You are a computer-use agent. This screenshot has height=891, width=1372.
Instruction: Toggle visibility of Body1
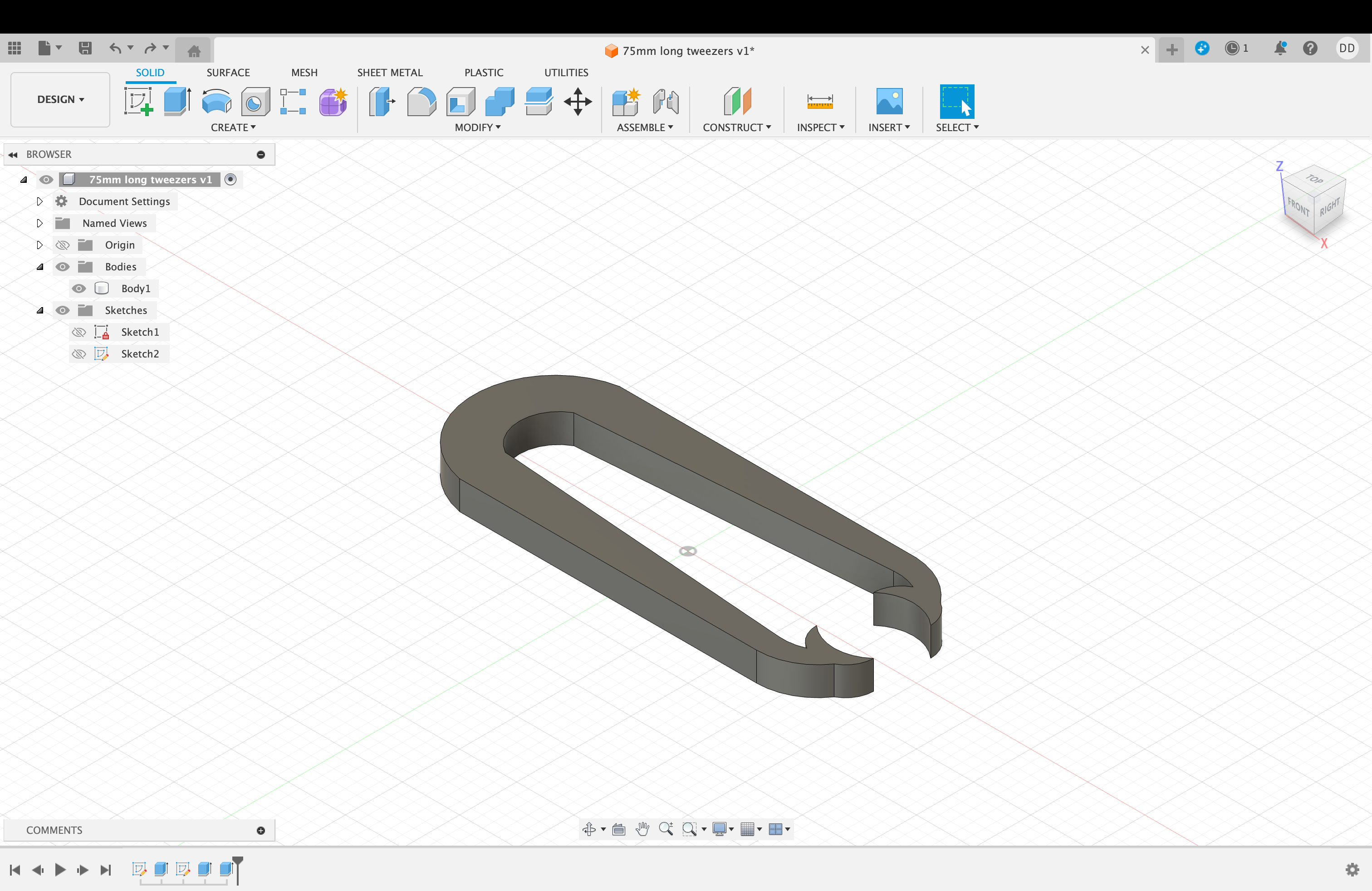click(79, 288)
